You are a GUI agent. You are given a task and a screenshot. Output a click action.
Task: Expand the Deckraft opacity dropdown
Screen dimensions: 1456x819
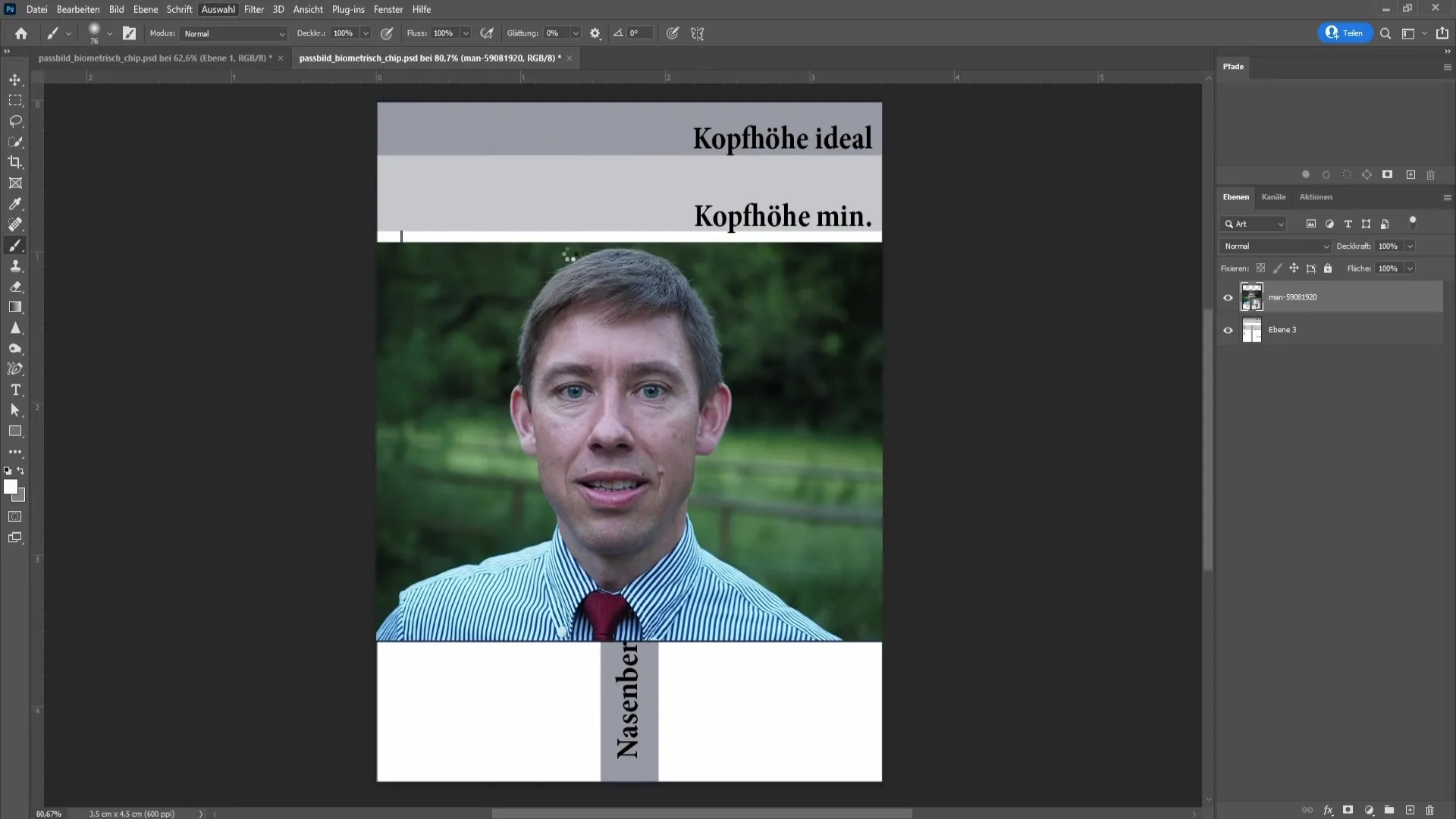1411,246
